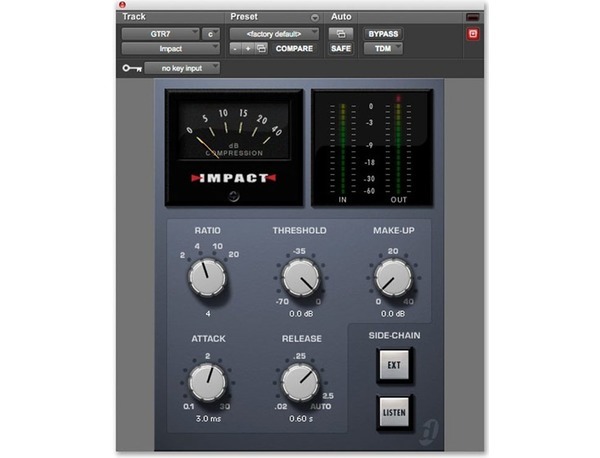
Task: Toggle the COMPARE button
Action: coord(294,49)
